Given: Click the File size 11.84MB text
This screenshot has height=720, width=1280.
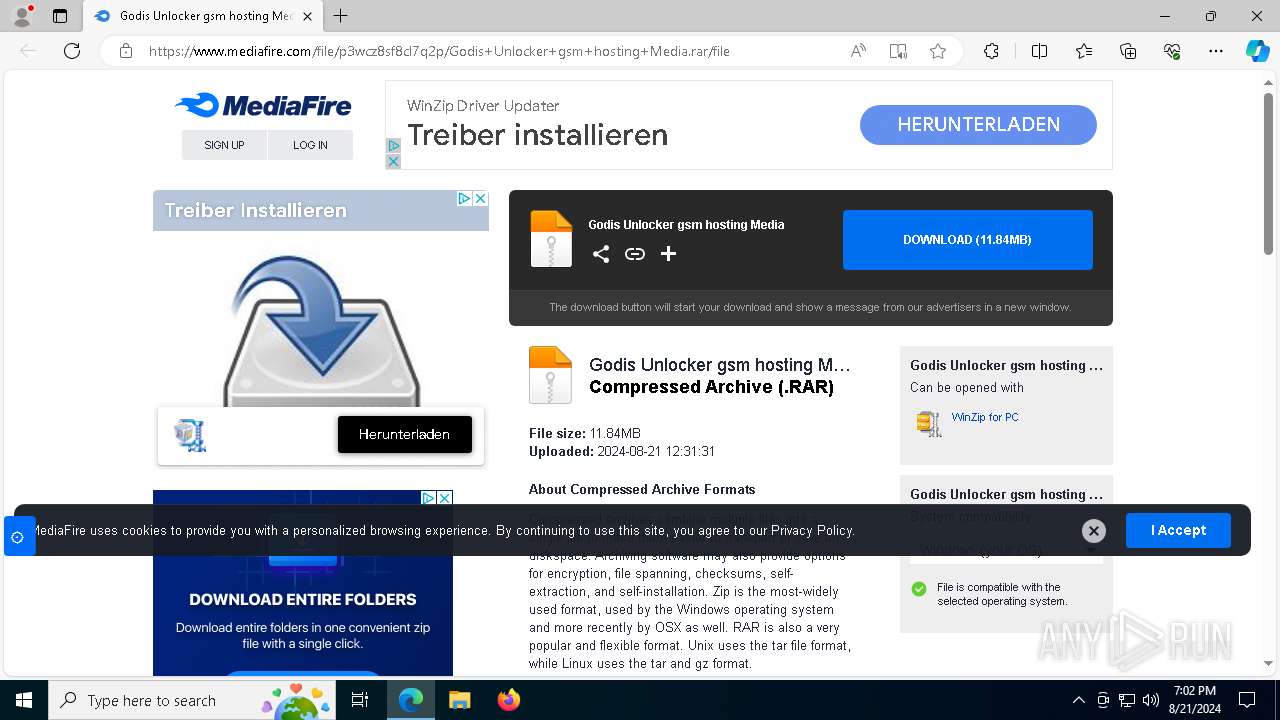Looking at the screenshot, I should click(585, 434).
